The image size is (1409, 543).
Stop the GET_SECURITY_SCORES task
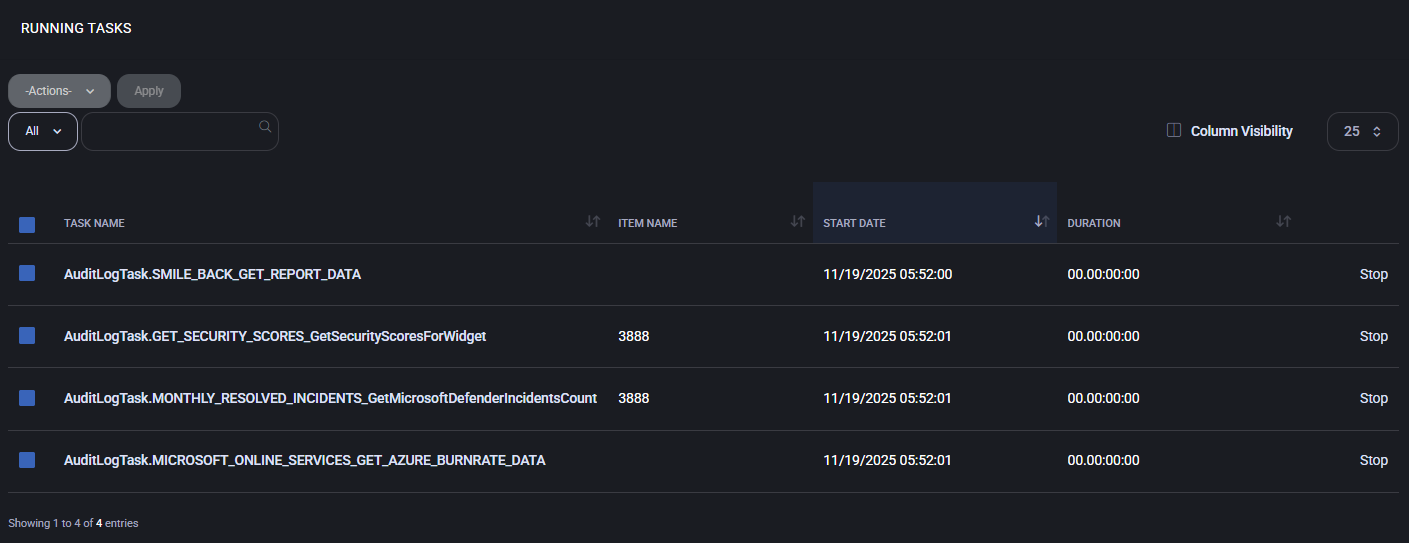[1373, 336]
